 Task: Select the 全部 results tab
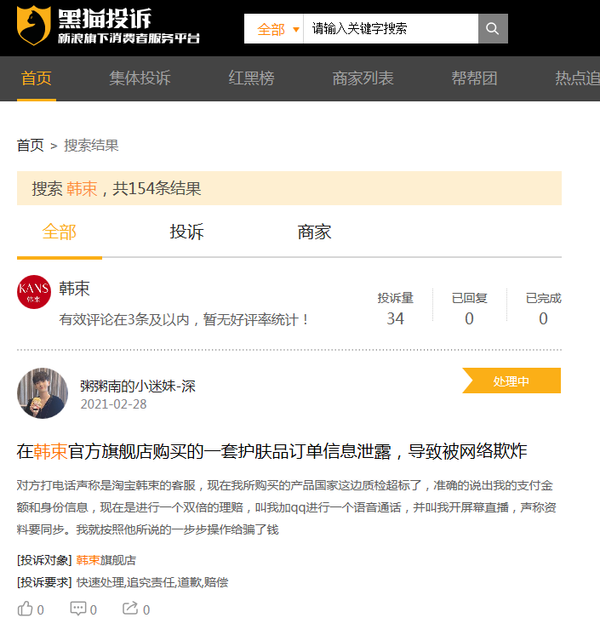click(x=59, y=232)
